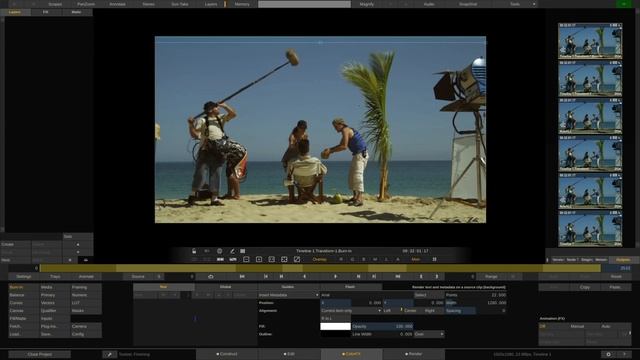This screenshot has width=640, height=360.
Task: Open the Over outline mode dropdown
Action: pyautogui.click(x=429, y=334)
